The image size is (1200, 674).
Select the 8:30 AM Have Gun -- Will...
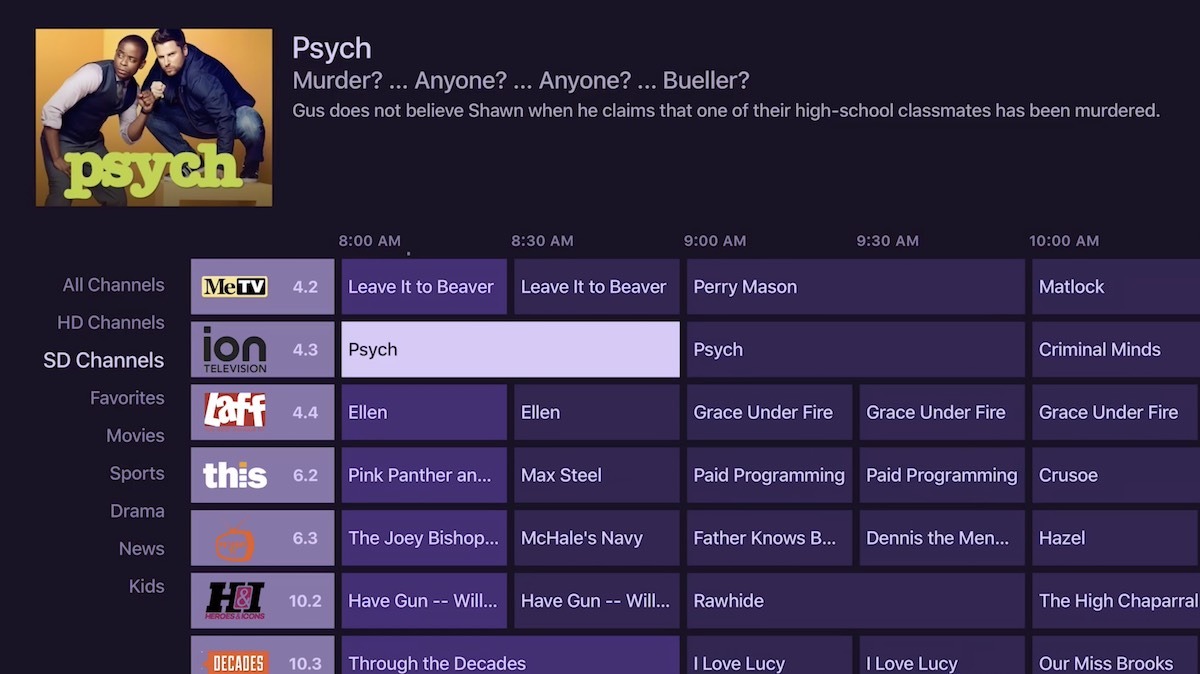click(x=597, y=601)
